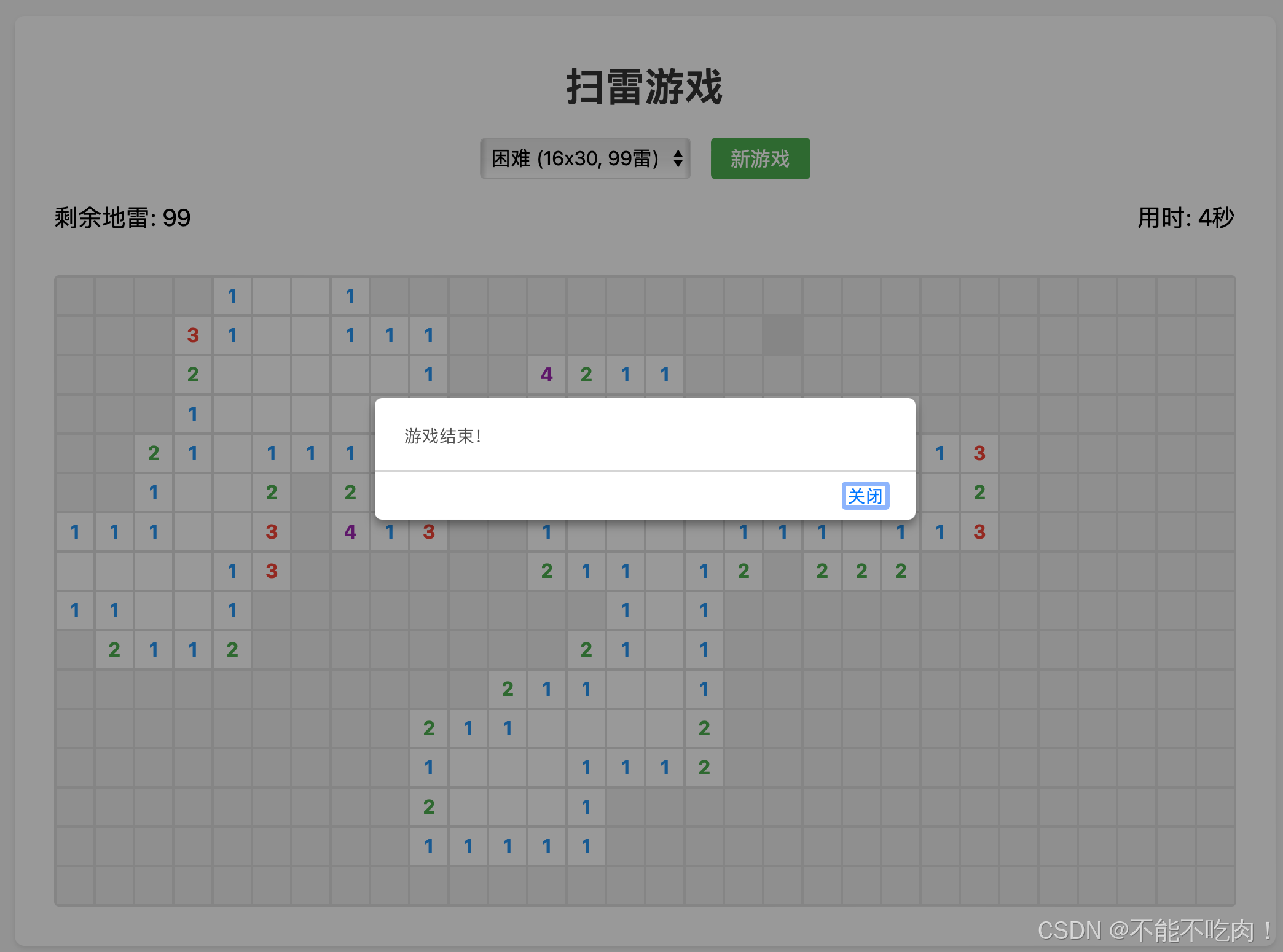Click green 2 directly above bottom row of 1s
1283x952 pixels.
[429, 807]
